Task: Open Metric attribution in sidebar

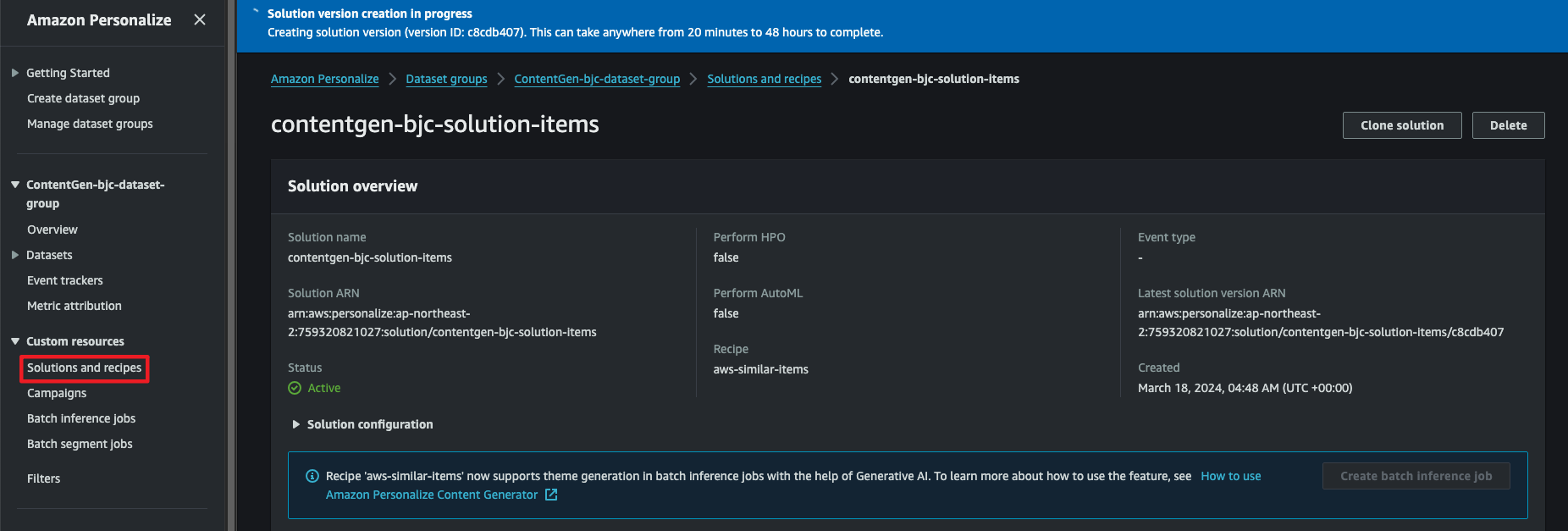Action: pos(75,306)
